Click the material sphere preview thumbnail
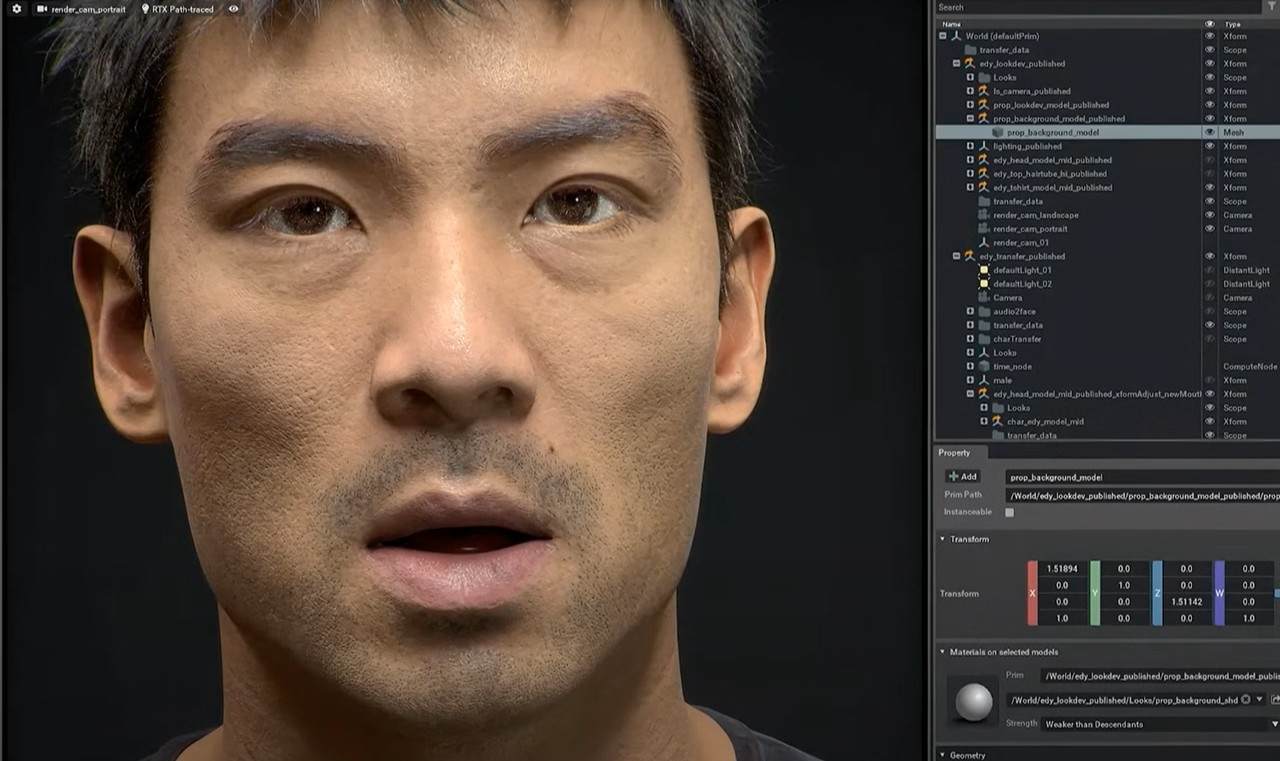The image size is (1280, 761). (x=974, y=702)
